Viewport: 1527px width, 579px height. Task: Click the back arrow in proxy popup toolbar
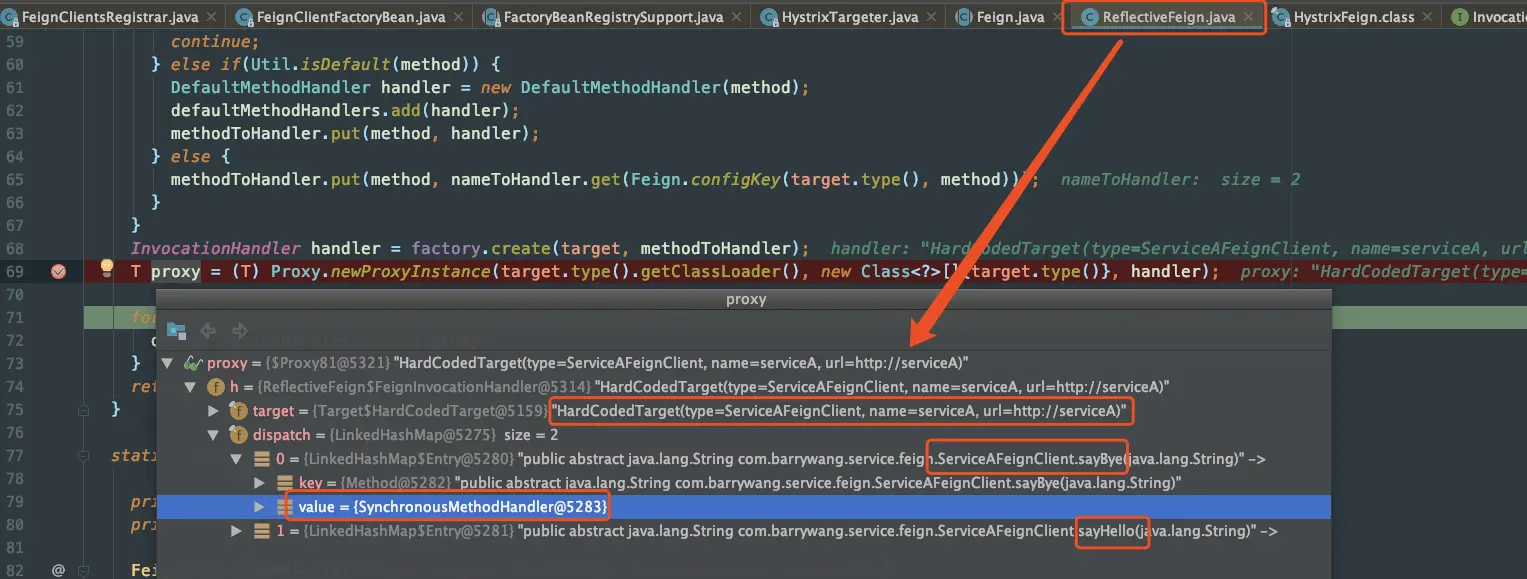coord(208,330)
